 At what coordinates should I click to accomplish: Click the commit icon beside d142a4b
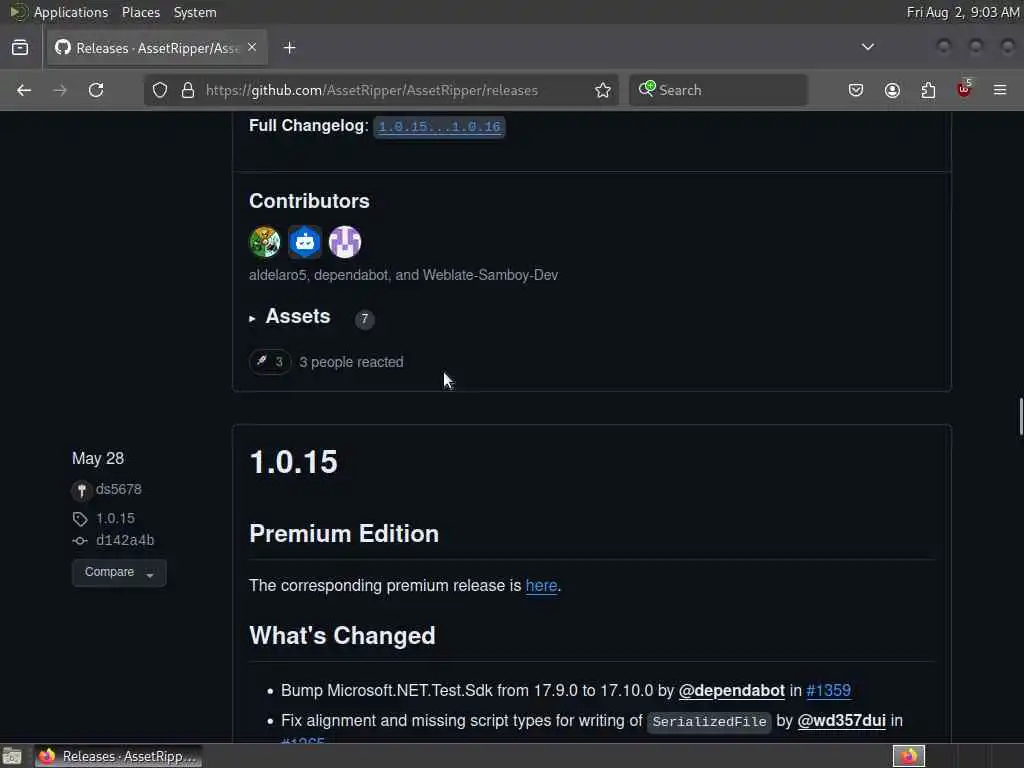(80, 541)
